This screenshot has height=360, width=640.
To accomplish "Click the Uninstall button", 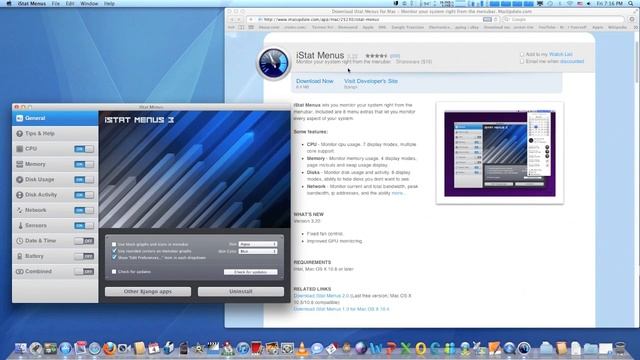I will pyautogui.click(x=241, y=291).
